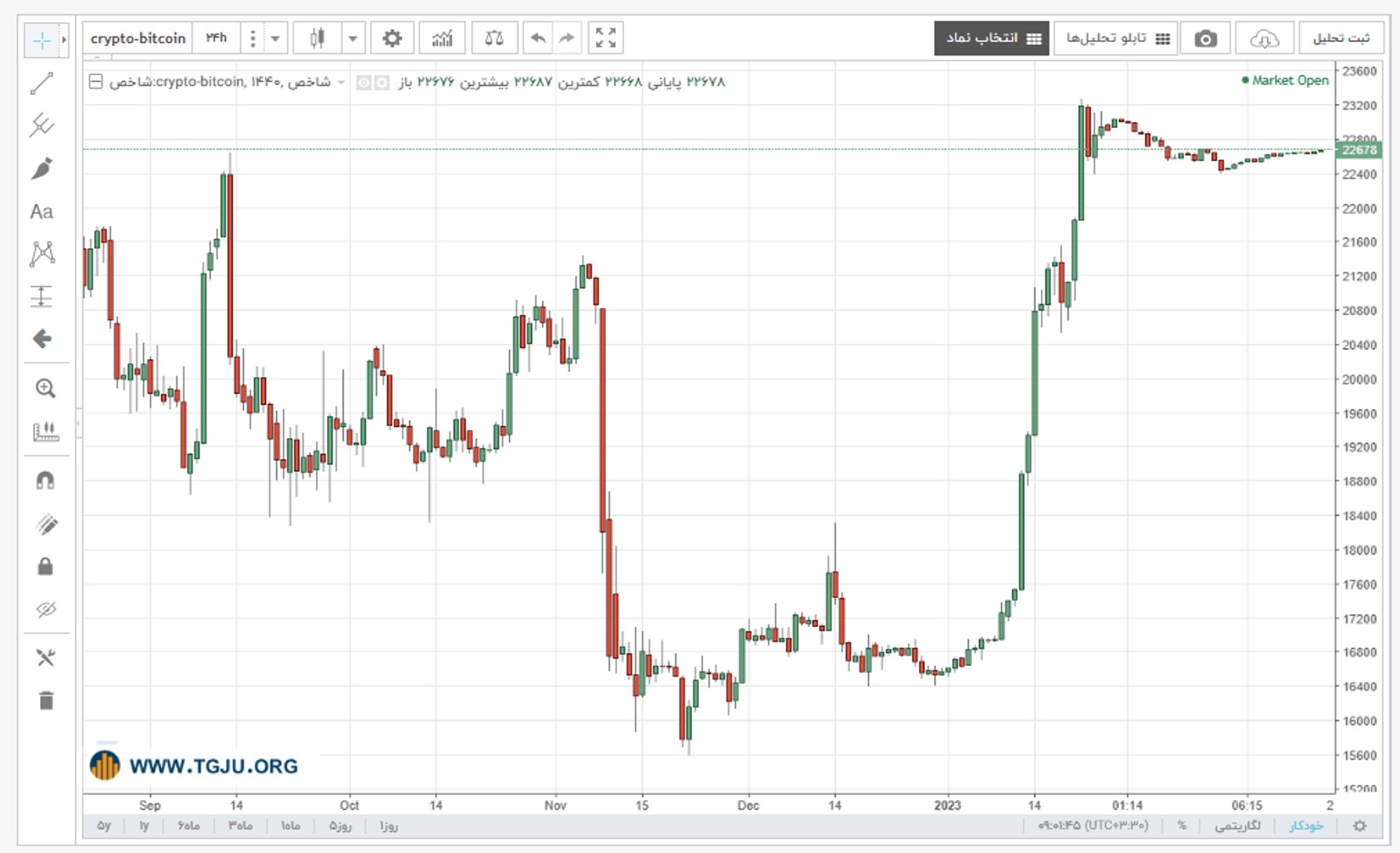This screenshot has width=1400, height=853.
Task: Select the trend line drawing tool
Action: 42,83
